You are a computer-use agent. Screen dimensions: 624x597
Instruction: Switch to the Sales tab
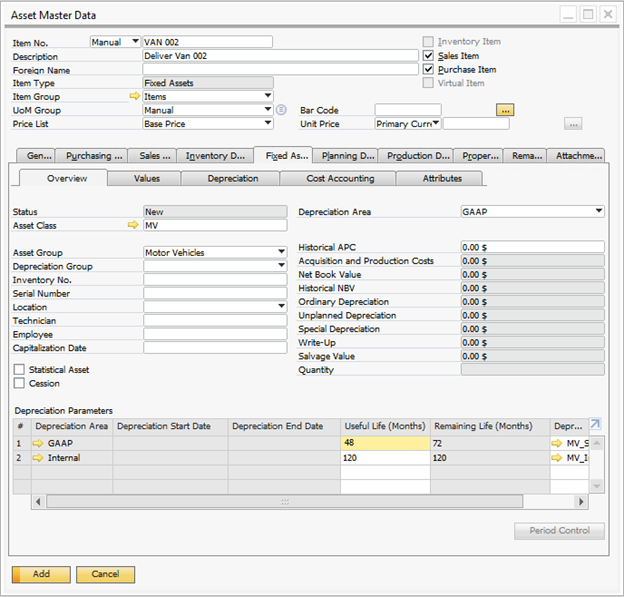152,156
